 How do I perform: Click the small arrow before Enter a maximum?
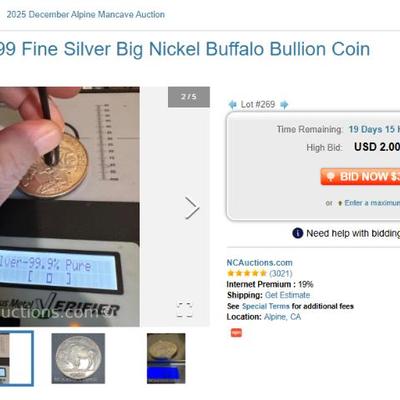click(340, 203)
